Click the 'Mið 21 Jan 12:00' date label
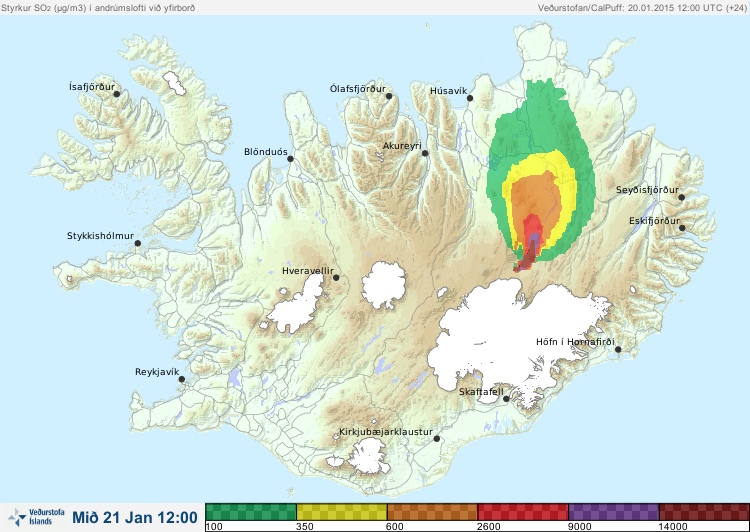This screenshot has width=750, height=532. coord(135,517)
